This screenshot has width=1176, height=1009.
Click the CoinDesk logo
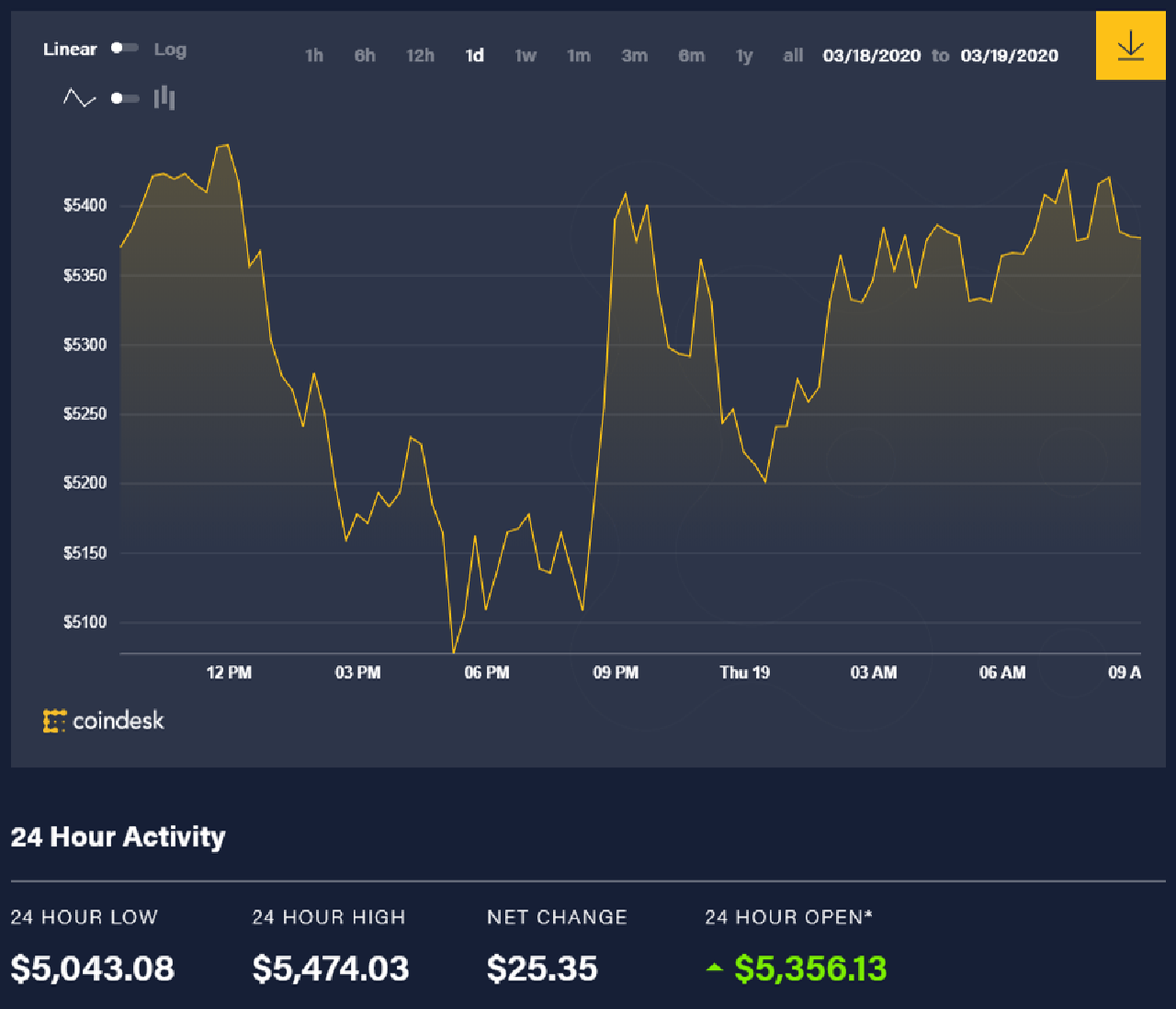pos(104,720)
